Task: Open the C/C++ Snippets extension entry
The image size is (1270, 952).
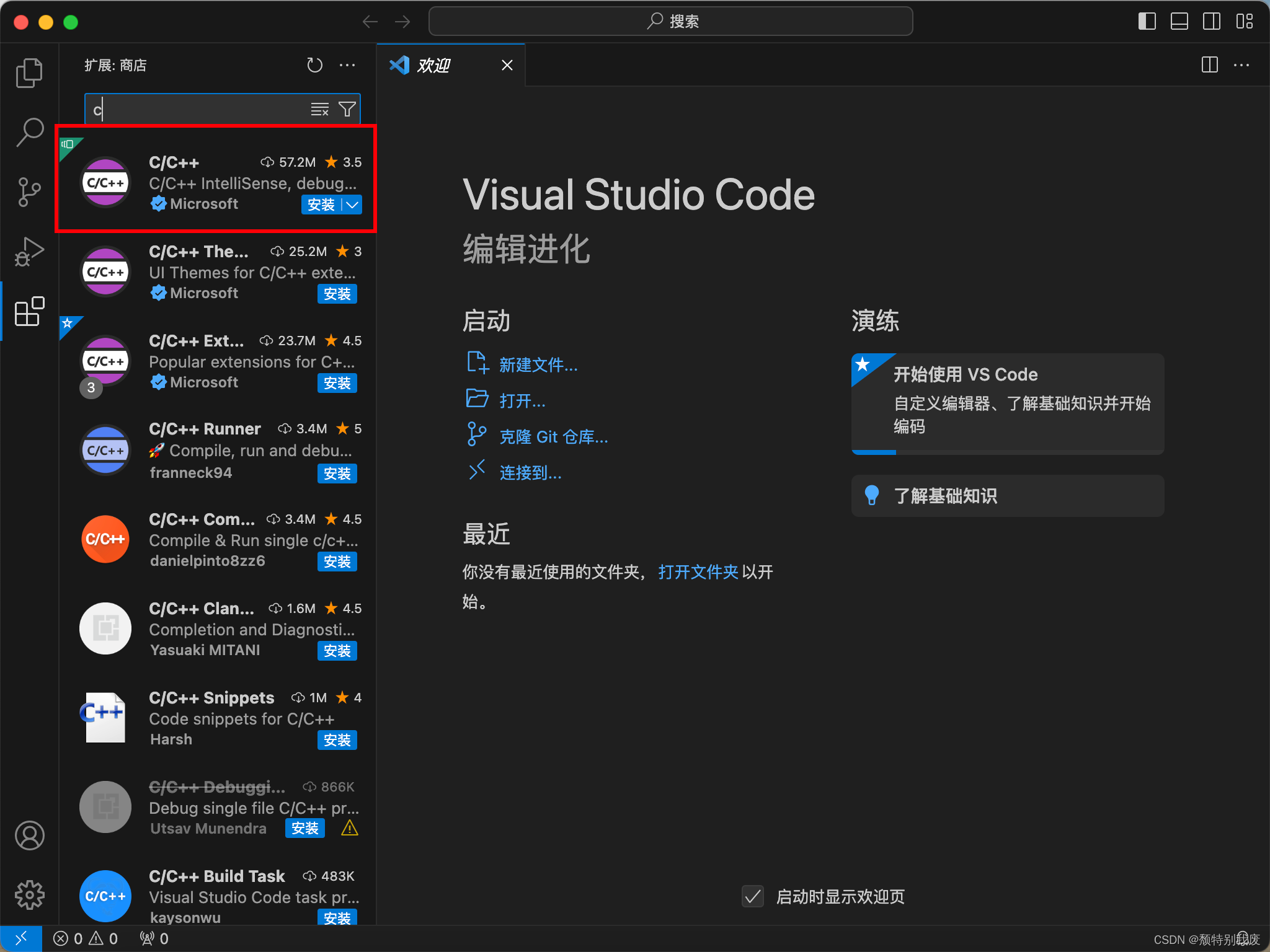Action: pyautogui.click(x=218, y=718)
